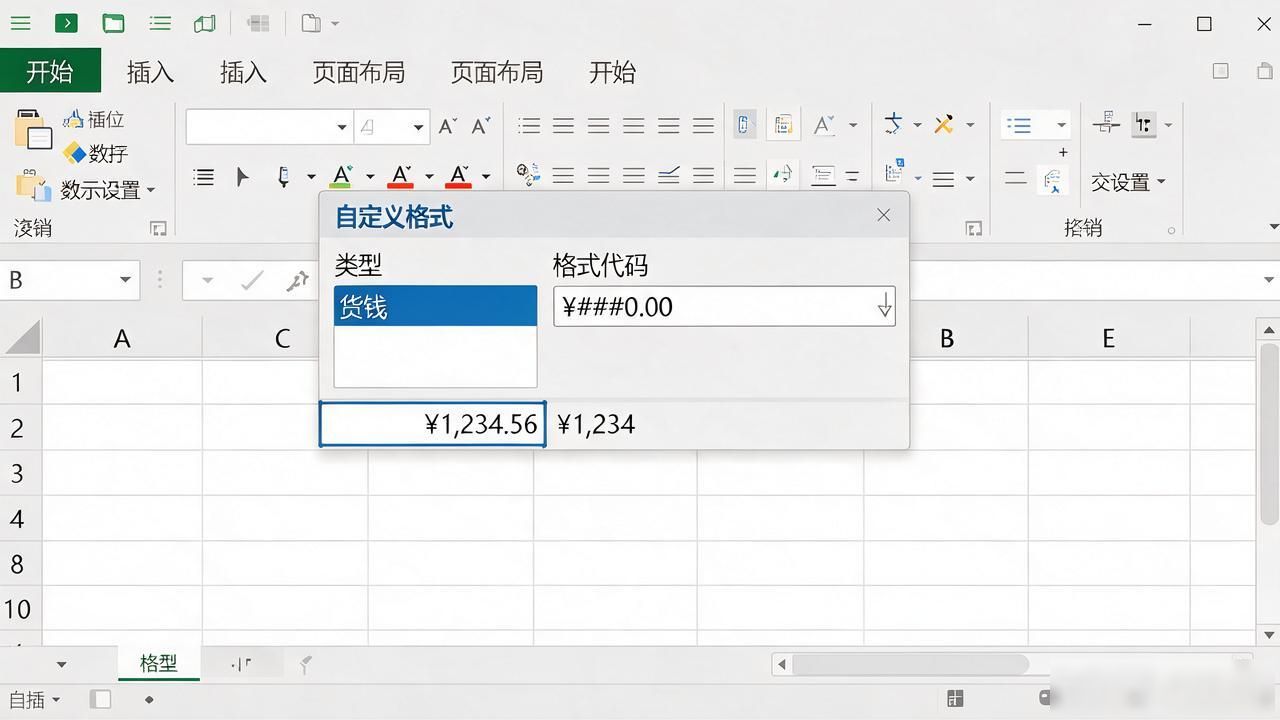Viewport: 1280px width, 720px height.
Task: Click the small plus icon below list dropdown
Action: pos(1063,152)
